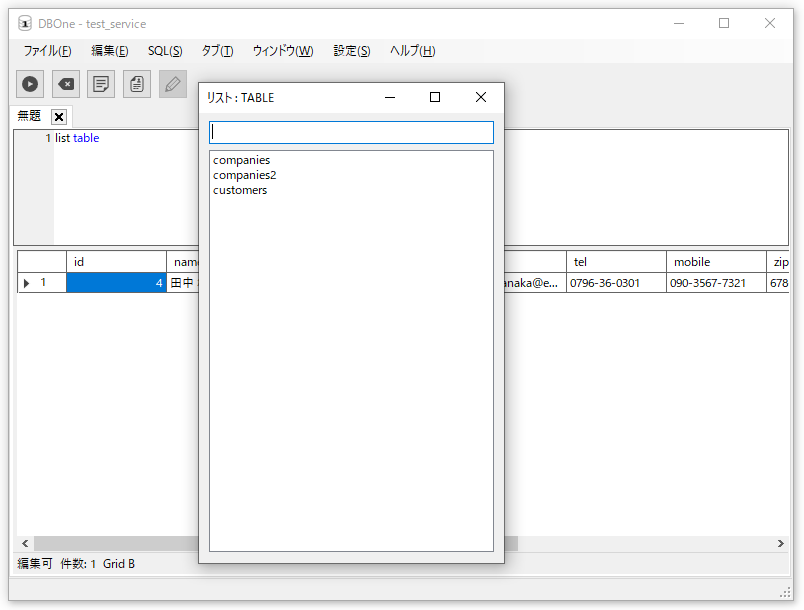The width and height of the screenshot is (804, 610).
Task: Click the document list toolbar icon
Action: coord(137,85)
